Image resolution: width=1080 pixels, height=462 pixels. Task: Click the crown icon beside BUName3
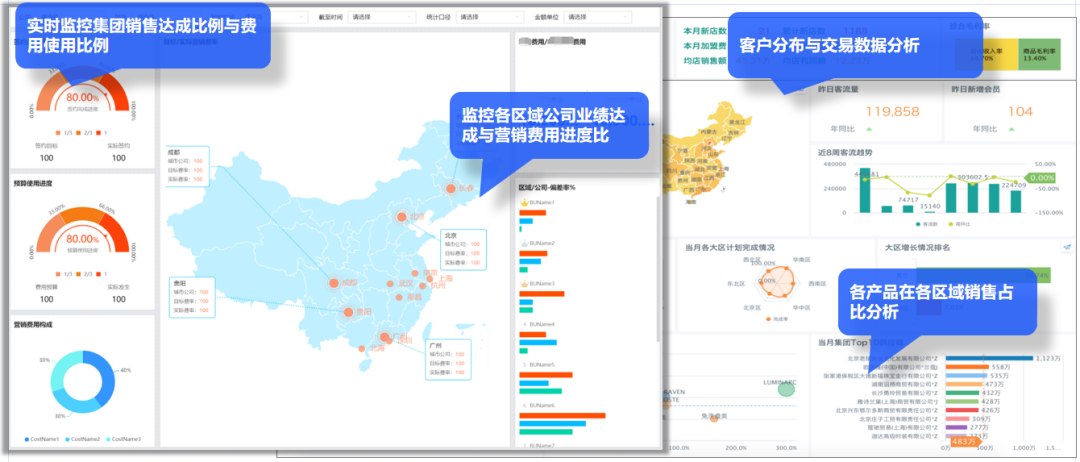[x=523, y=285]
